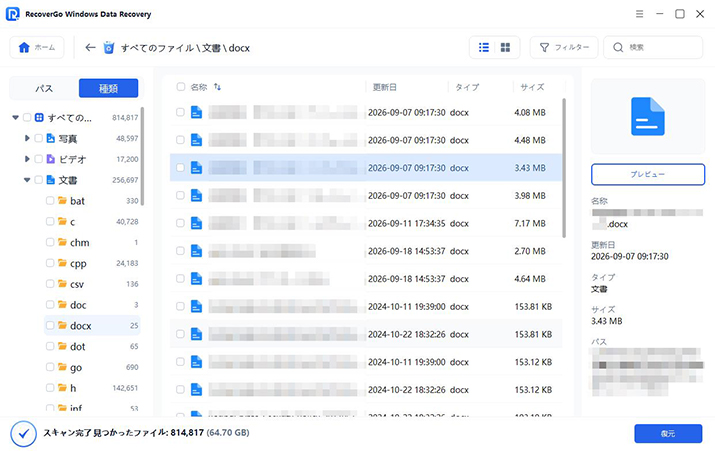Check the docx folder checkbox
The width and height of the screenshot is (715, 451).
[x=50, y=326]
